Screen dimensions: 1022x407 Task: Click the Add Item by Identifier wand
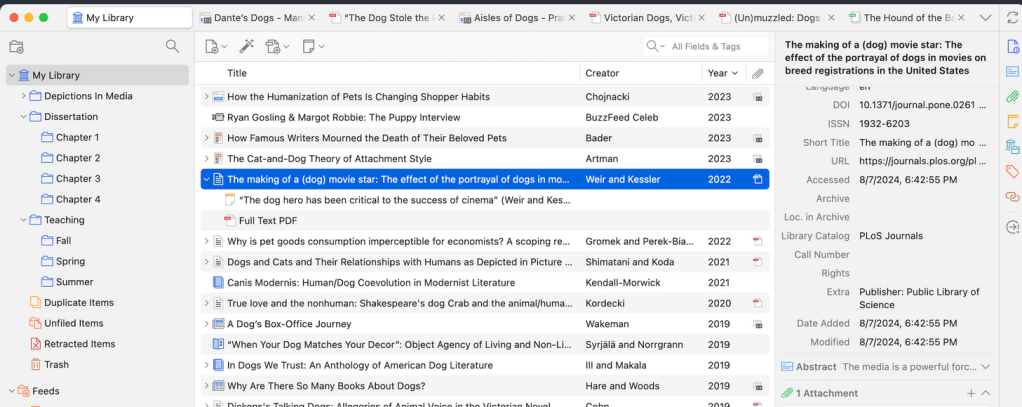click(x=246, y=46)
